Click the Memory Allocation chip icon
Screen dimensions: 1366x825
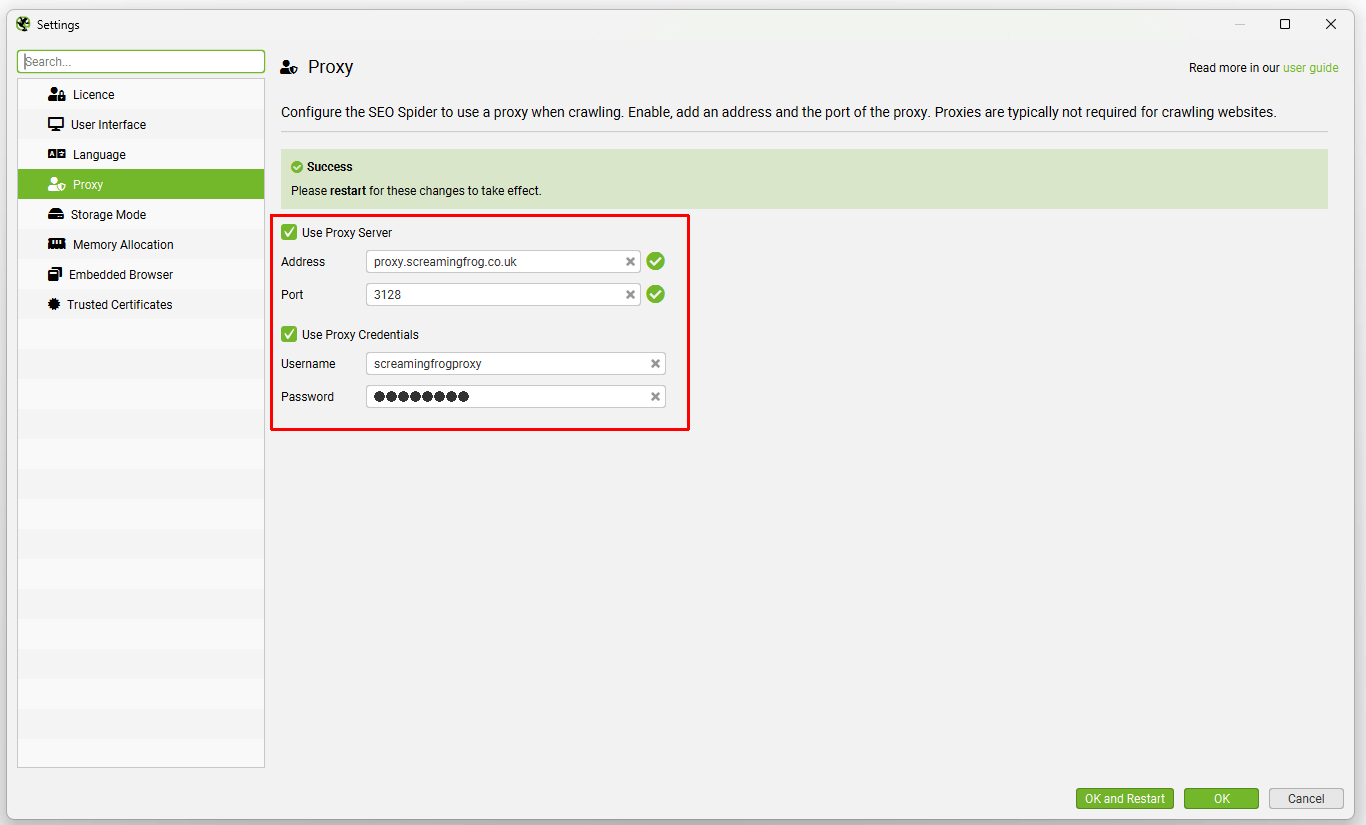click(x=55, y=244)
